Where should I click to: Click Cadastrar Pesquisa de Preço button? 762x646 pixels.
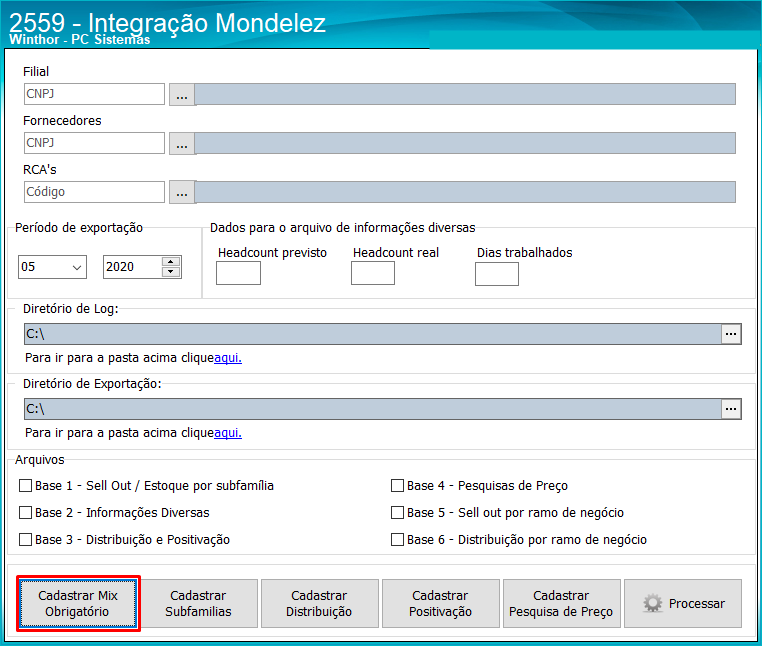(x=561, y=603)
